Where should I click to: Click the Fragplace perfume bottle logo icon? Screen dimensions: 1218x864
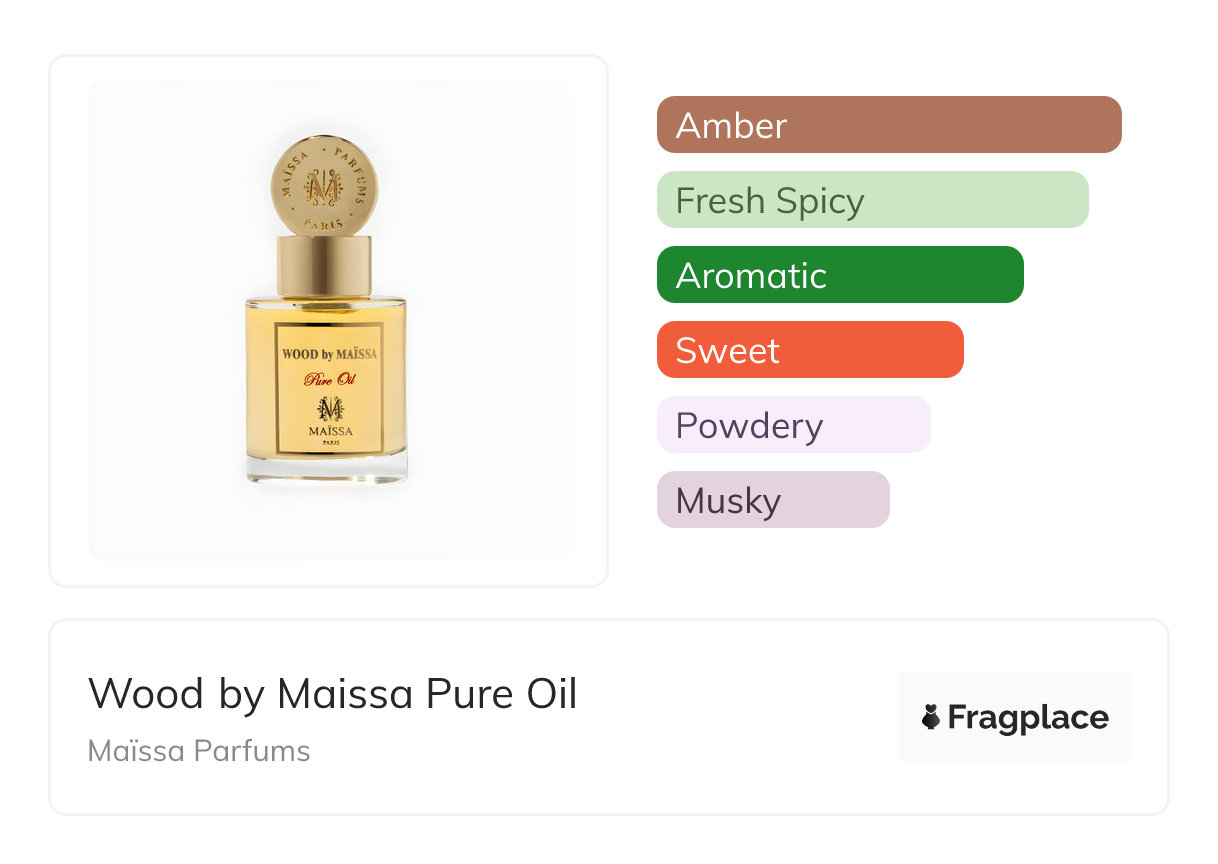pos(931,717)
